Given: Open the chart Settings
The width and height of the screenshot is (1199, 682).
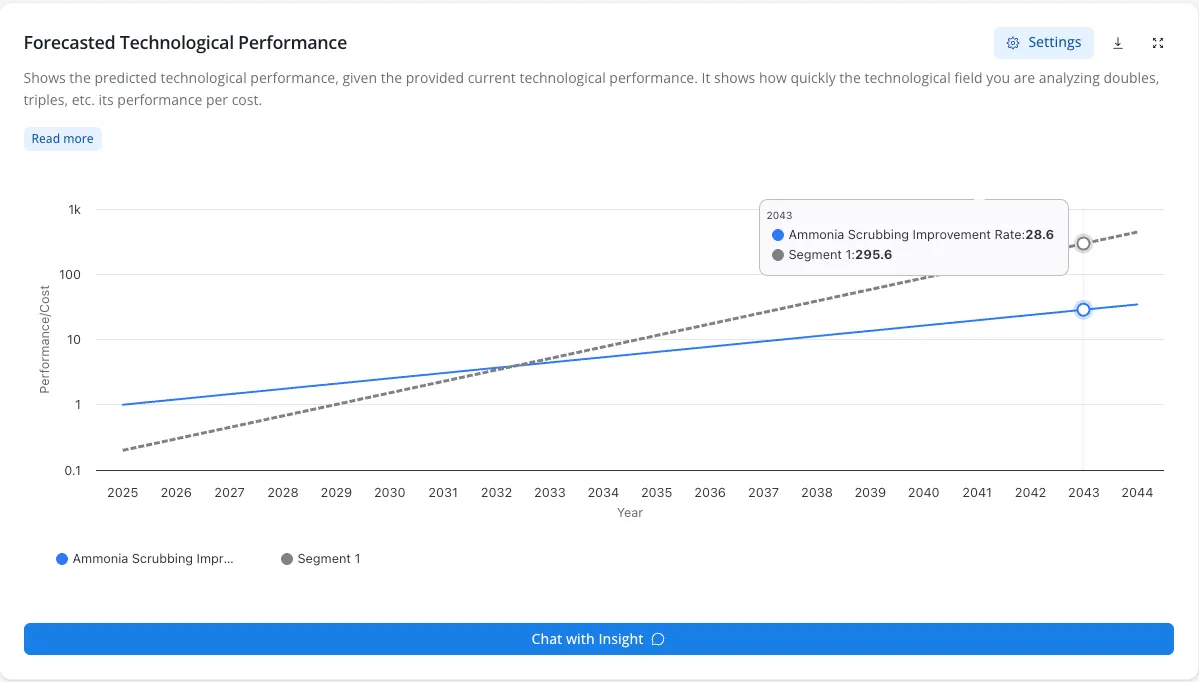Looking at the screenshot, I should click(x=1044, y=43).
